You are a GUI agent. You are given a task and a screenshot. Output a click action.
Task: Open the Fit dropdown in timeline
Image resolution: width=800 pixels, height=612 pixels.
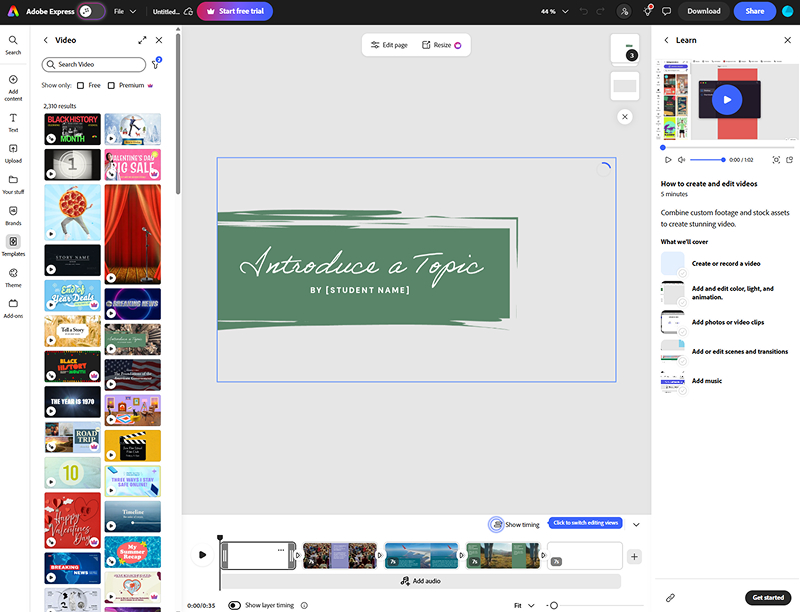[x=524, y=605]
